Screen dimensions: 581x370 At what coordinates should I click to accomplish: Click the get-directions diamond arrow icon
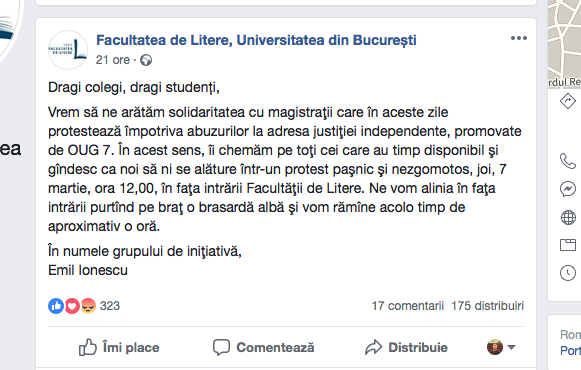pos(568,101)
